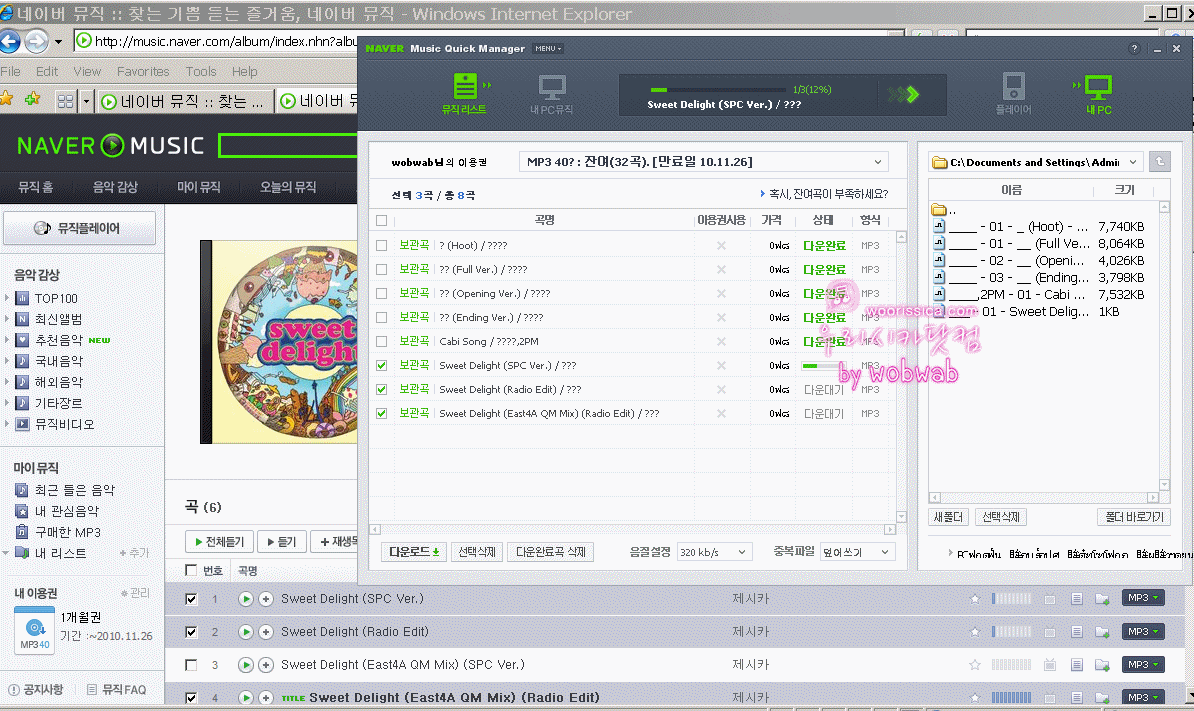Open browser history dropdown arrow
This screenshot has width=1194, height=711.
coord(58,41)
